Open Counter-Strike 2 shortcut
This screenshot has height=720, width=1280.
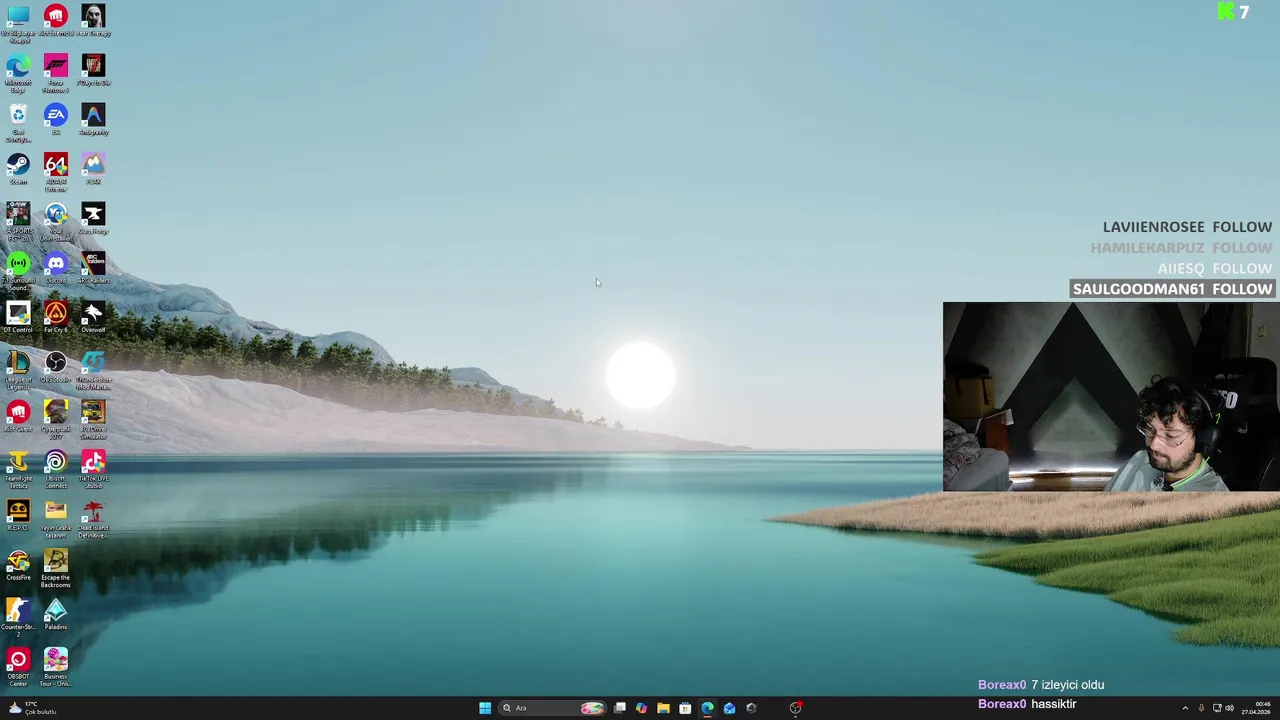pos(18,618)
